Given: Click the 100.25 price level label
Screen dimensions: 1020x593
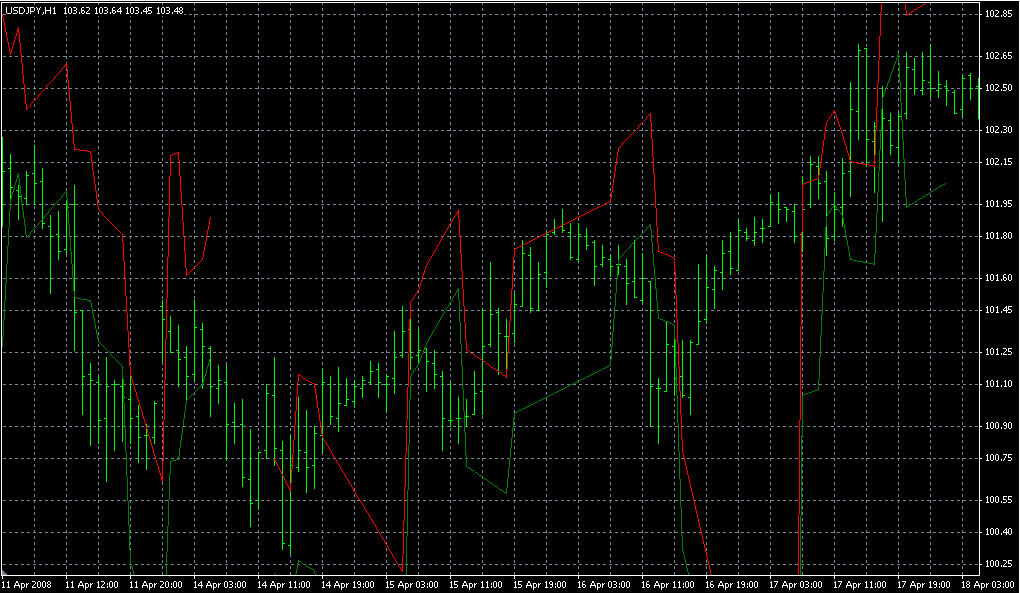Looking at the screenshot, I should tap(999, 564).
